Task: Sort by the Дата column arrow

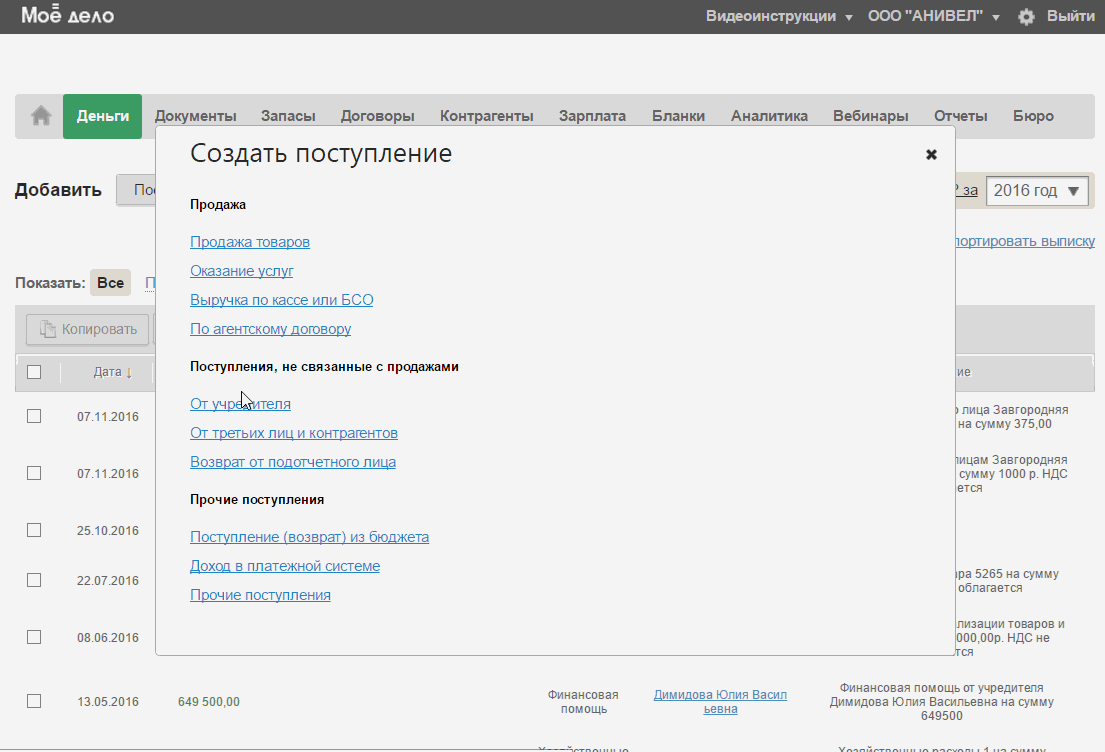Action: [x=129, y=372]
